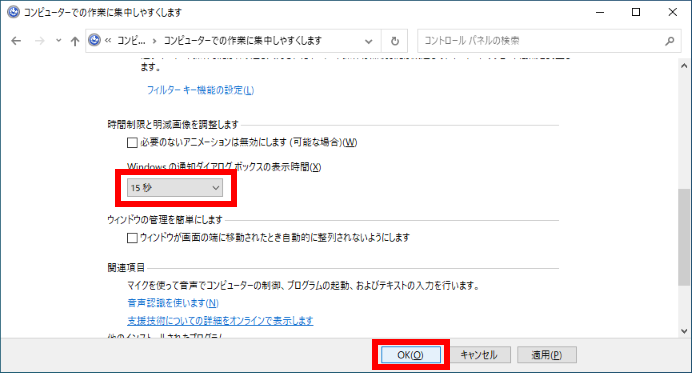
Task: Click the forward navigation arrow
Action: tap(40, 41)
